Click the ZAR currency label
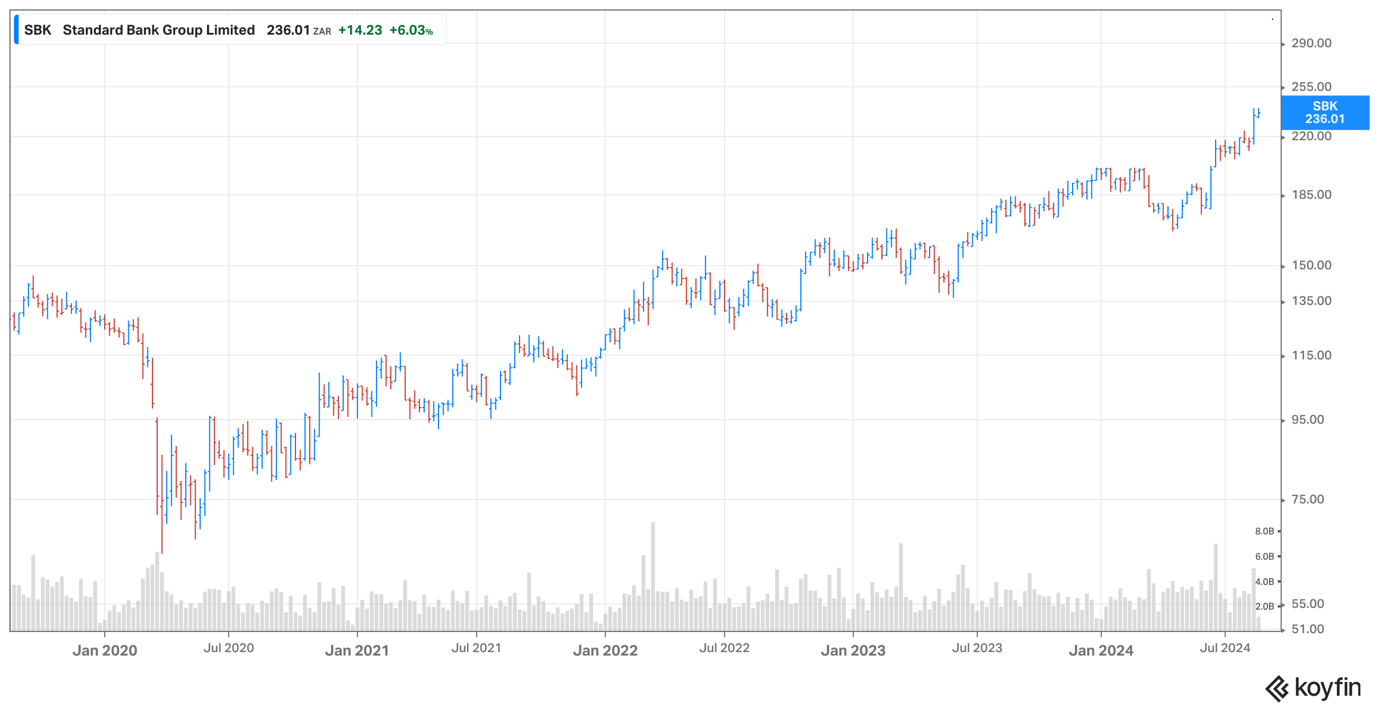Image resolution: width=1379 pixels, height=712 pixels. pyautogui.click(x=322, y=32)
